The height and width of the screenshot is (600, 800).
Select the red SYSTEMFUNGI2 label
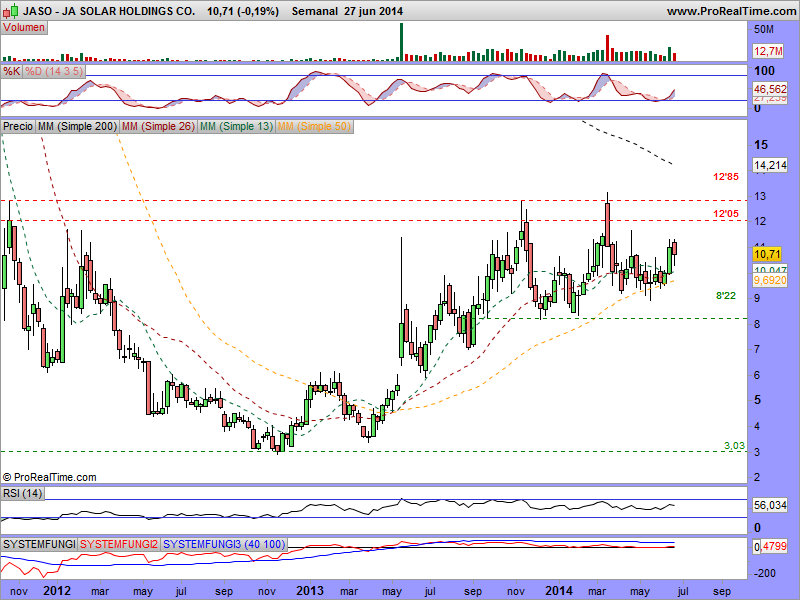tap(119, 544)
